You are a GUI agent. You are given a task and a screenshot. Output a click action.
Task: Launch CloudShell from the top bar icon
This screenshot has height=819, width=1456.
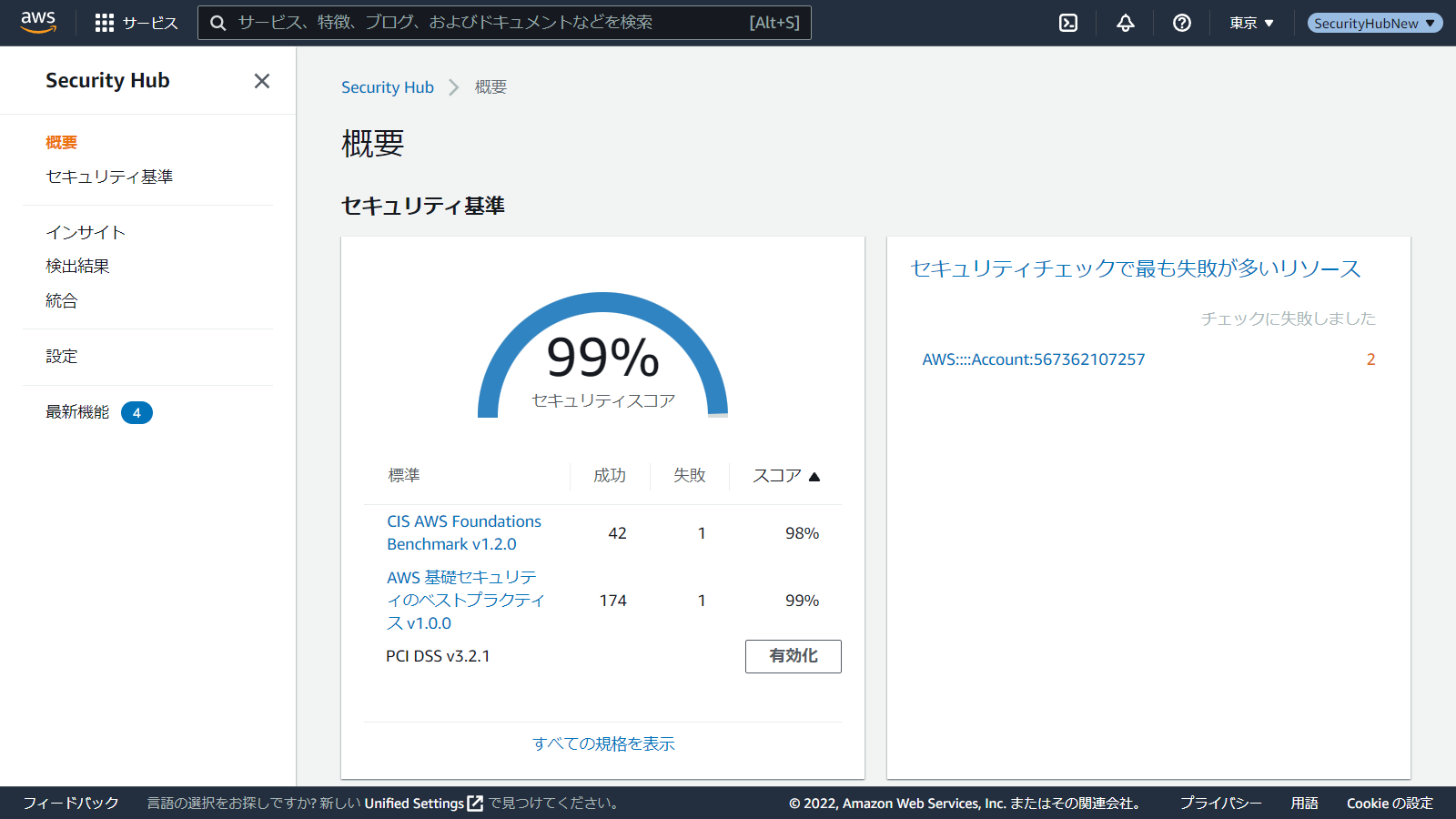click(x=1068, y=23)
